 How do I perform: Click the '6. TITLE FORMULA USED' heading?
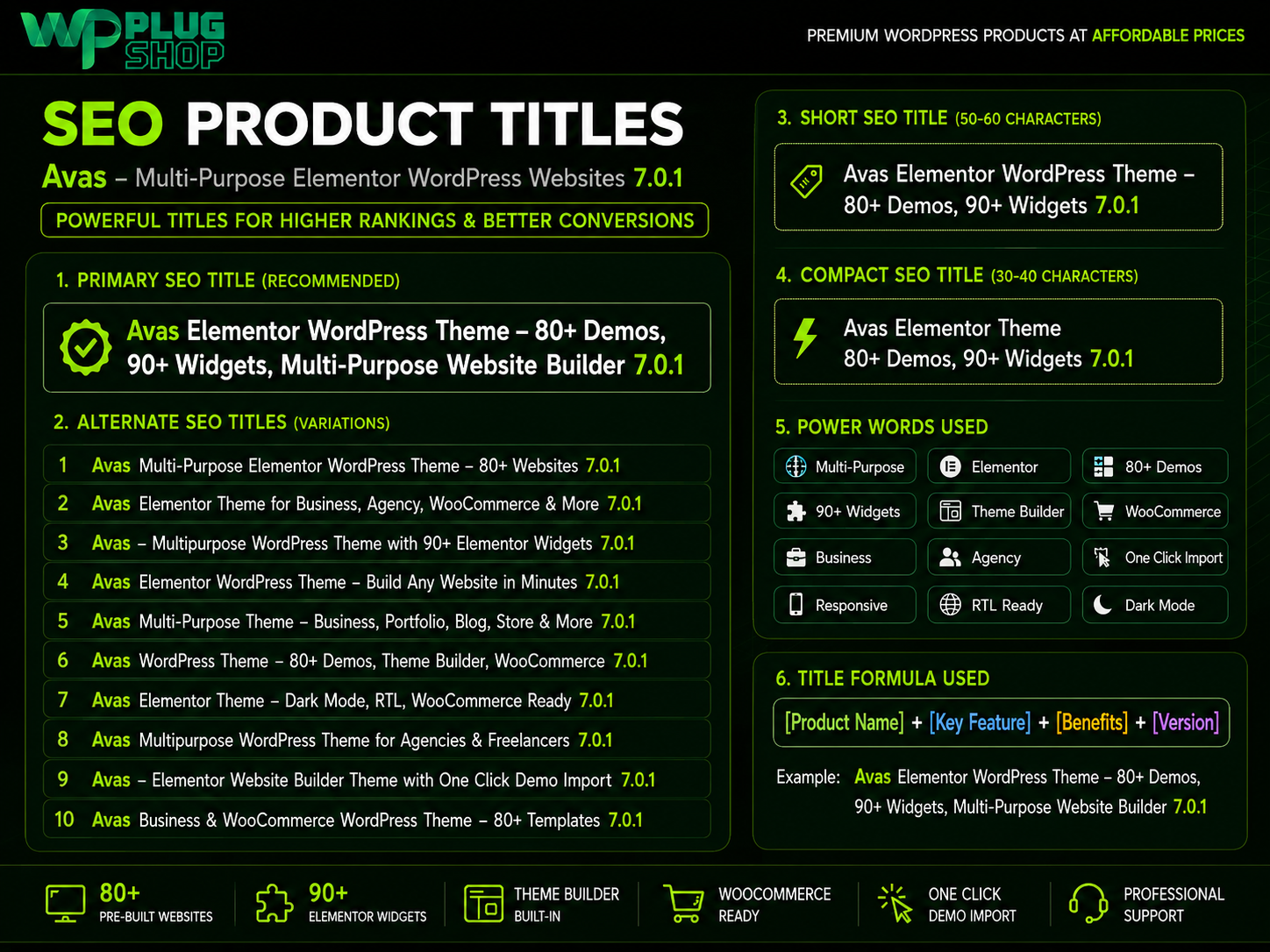882,678
